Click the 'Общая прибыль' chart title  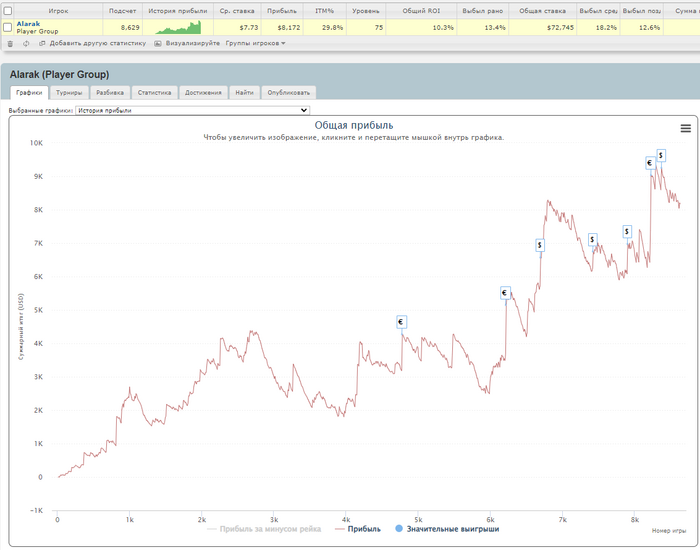click(354, 125)
